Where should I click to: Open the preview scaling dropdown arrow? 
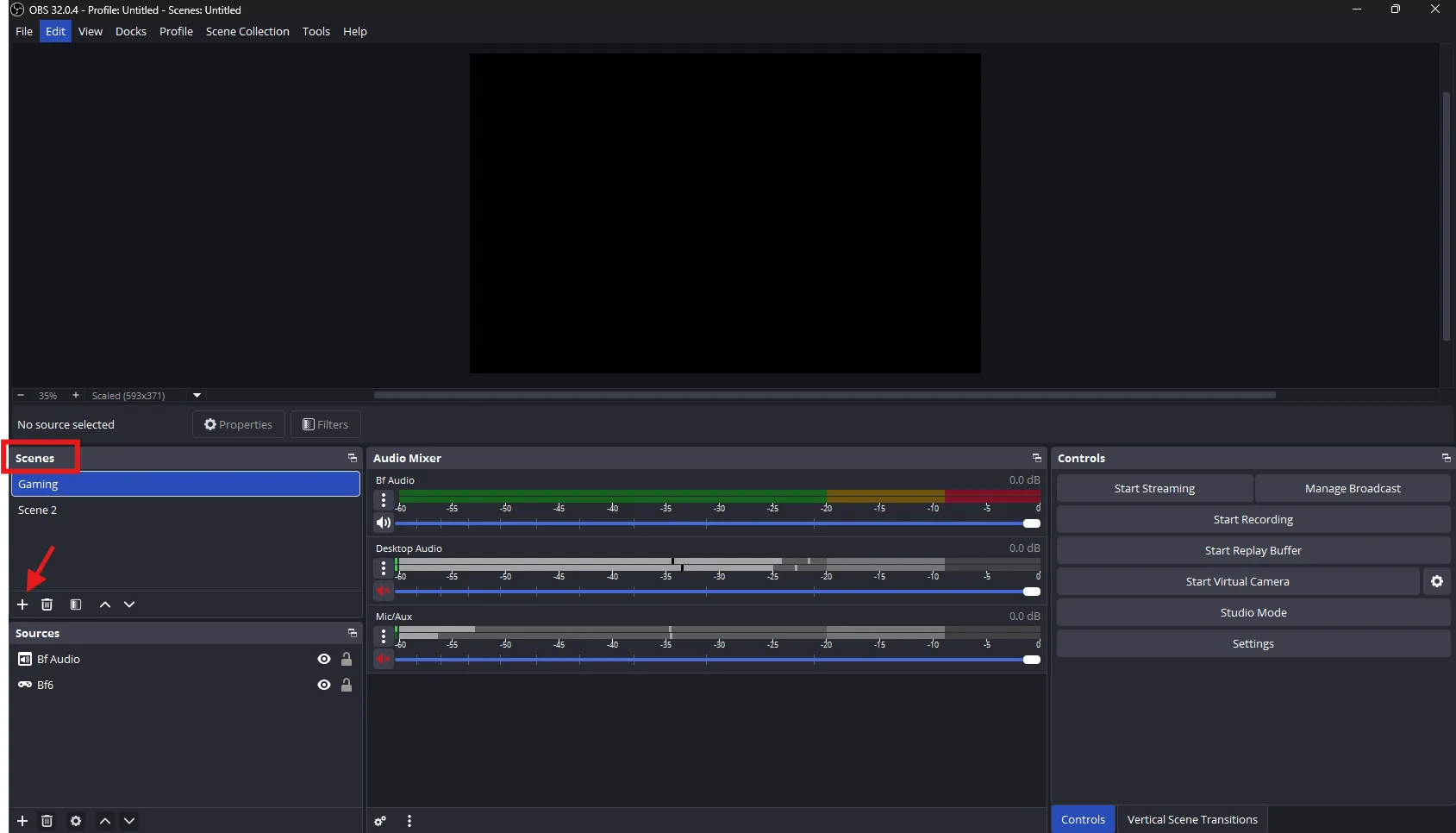pyautogui.click(x=197, y=396)
